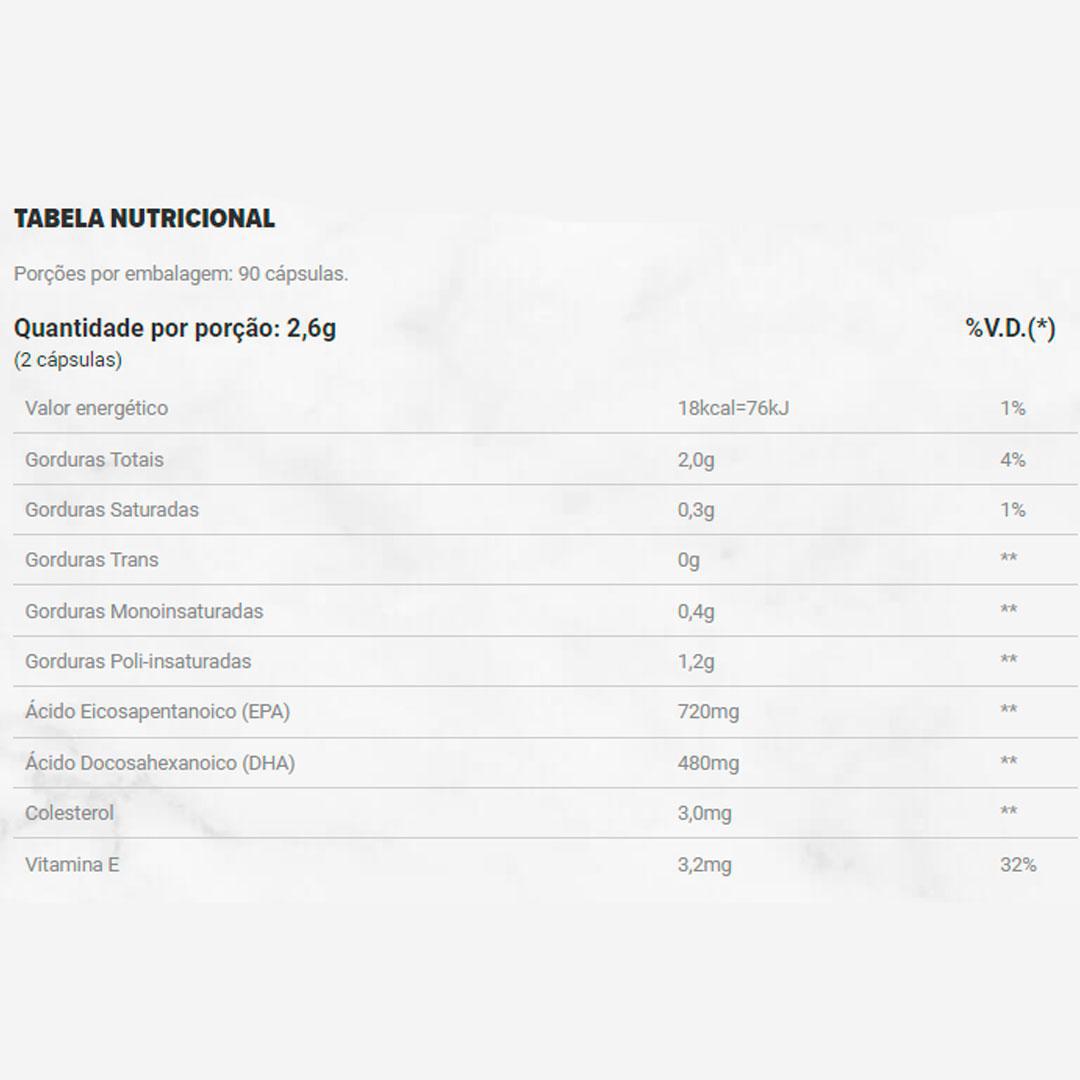The width and height of the screenshot is (1080, 1080).
Task: Click the Quantidade por porção 2,6g heading
Action: (x=175, y=329)
